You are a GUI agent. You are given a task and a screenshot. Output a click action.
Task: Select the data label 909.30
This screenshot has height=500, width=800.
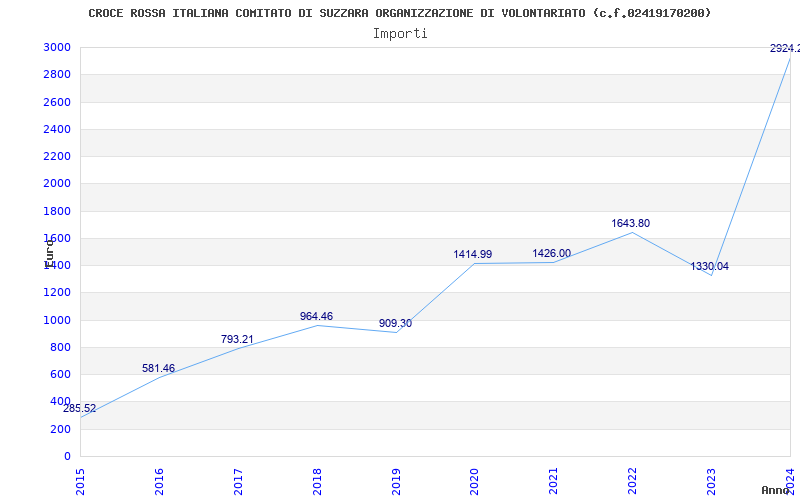(x=395, y=323)
